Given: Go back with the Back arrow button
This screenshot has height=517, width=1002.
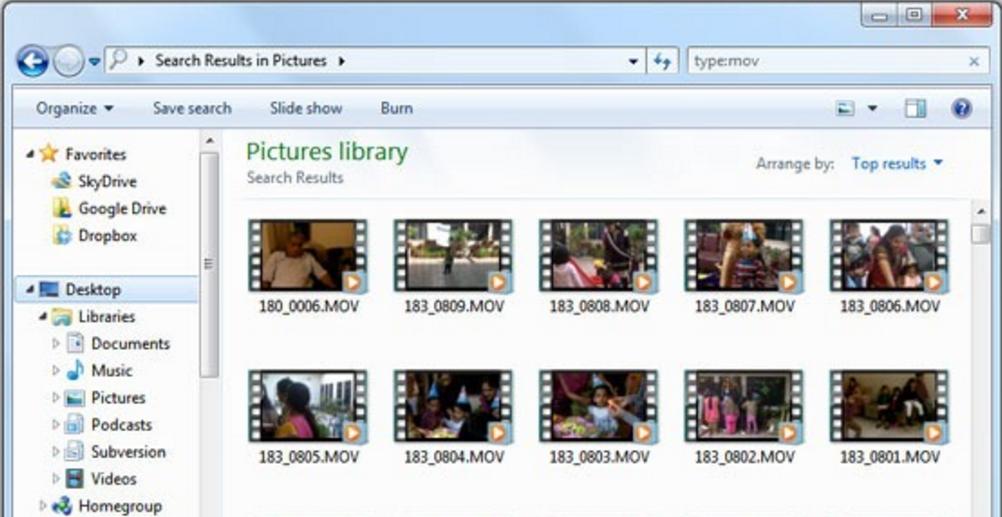Looking at the screenshot, I should pos(33,62).
